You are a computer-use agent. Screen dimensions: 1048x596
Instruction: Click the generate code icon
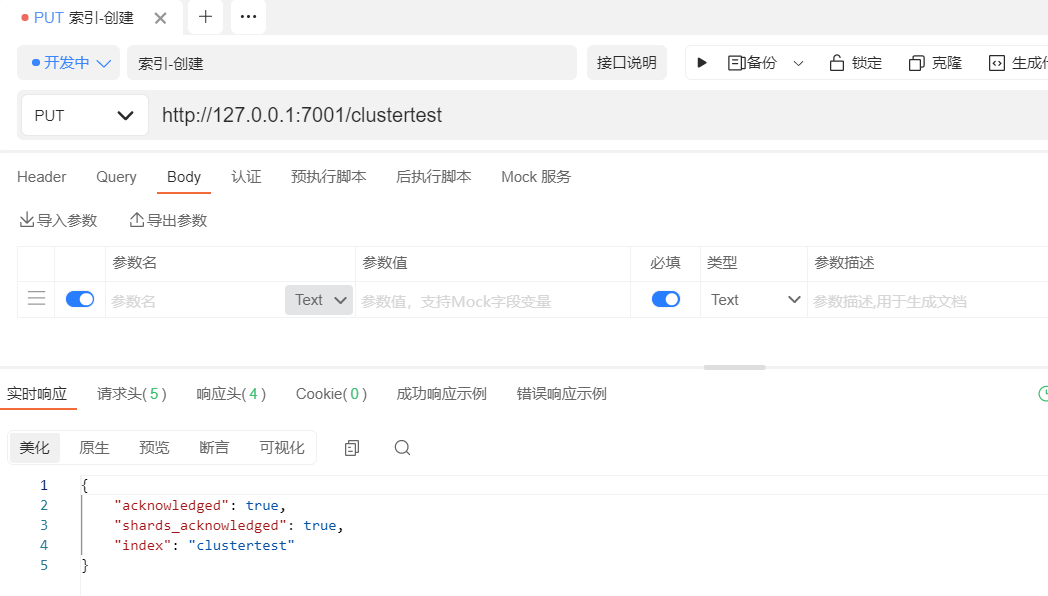996,63
